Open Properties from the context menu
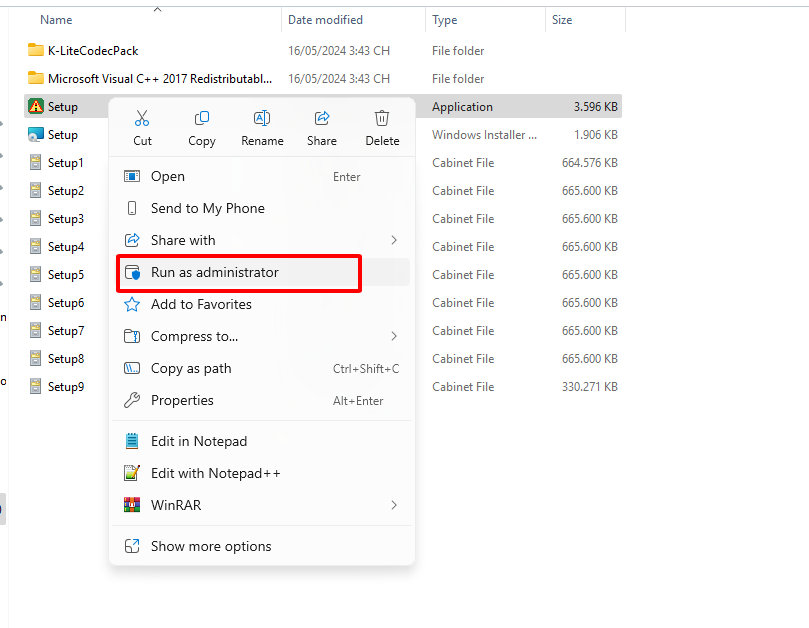 (261, 400)
